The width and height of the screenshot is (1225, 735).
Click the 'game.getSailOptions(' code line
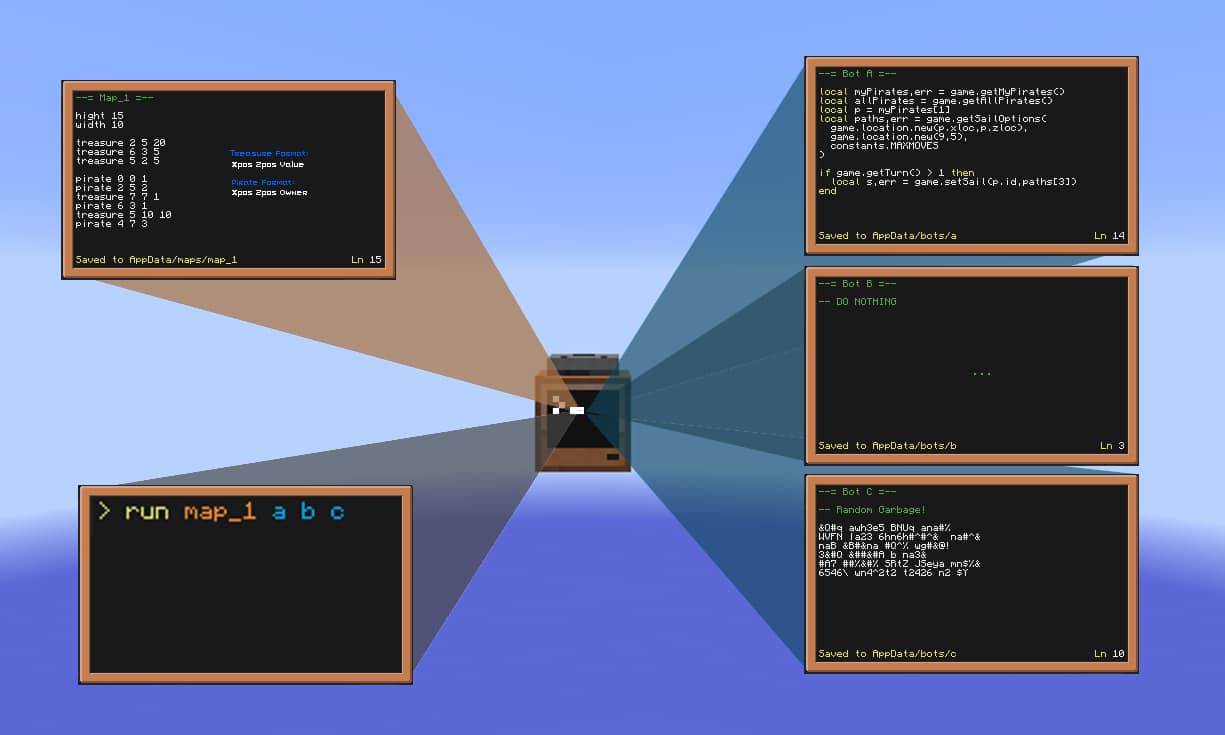point(932,119)
